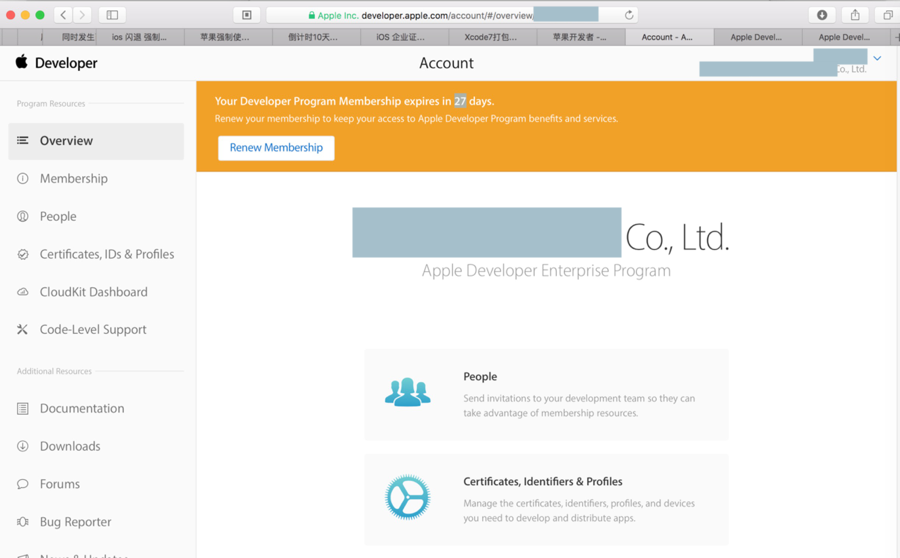Click the Code-Level Support tools icon
This screenshot has height=558, width=900.
click(x=22, y=330)
